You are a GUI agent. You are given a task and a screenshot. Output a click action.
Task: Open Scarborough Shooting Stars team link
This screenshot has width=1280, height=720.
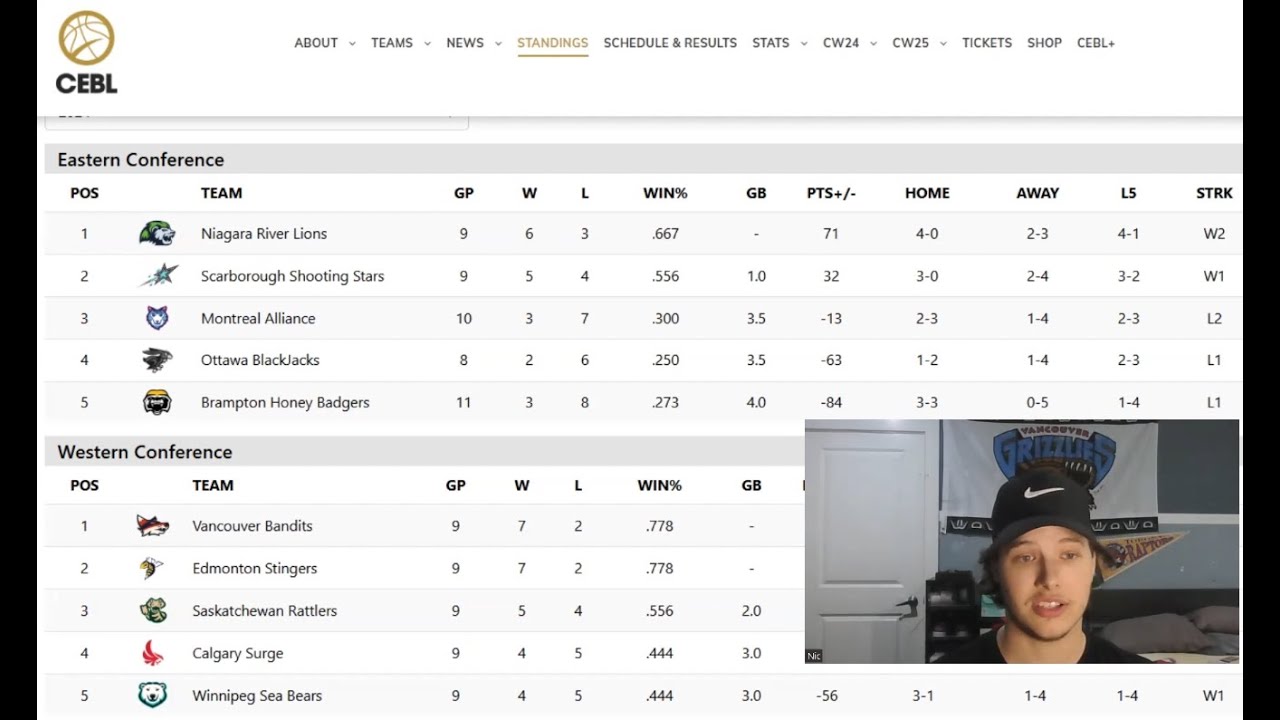tap(292, 276)
